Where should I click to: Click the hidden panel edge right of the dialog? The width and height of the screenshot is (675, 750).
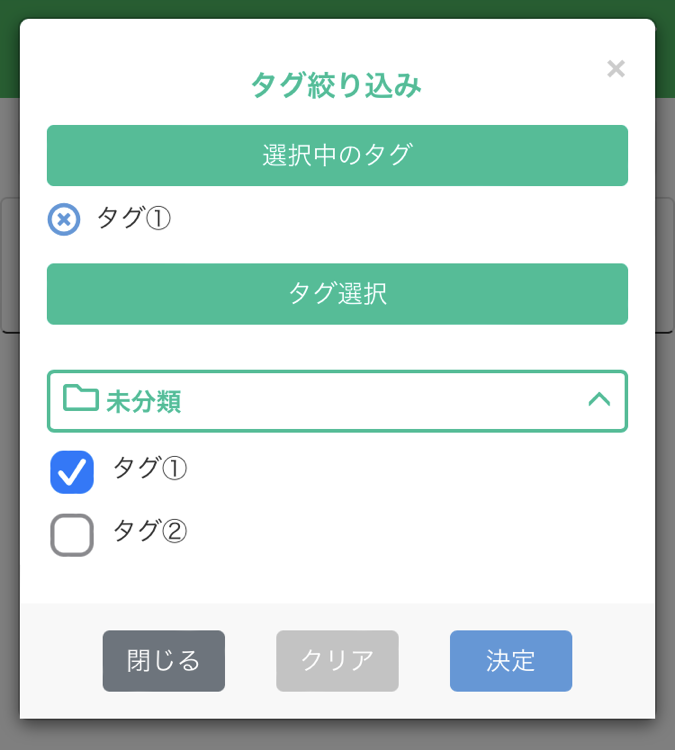point(665,265)
